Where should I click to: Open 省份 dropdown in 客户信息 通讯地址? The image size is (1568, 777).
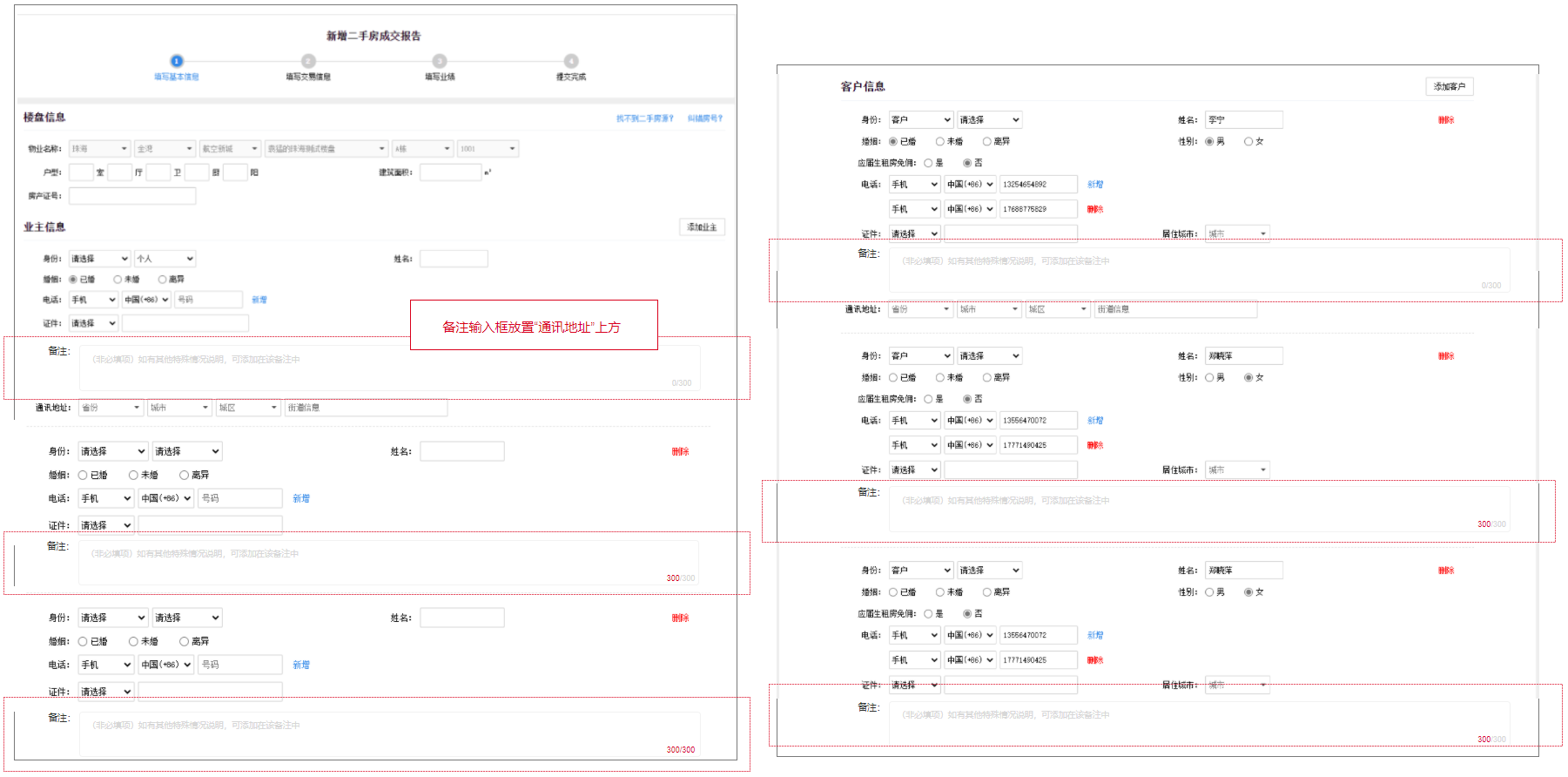pyautogui.click(x=921, y=309)
